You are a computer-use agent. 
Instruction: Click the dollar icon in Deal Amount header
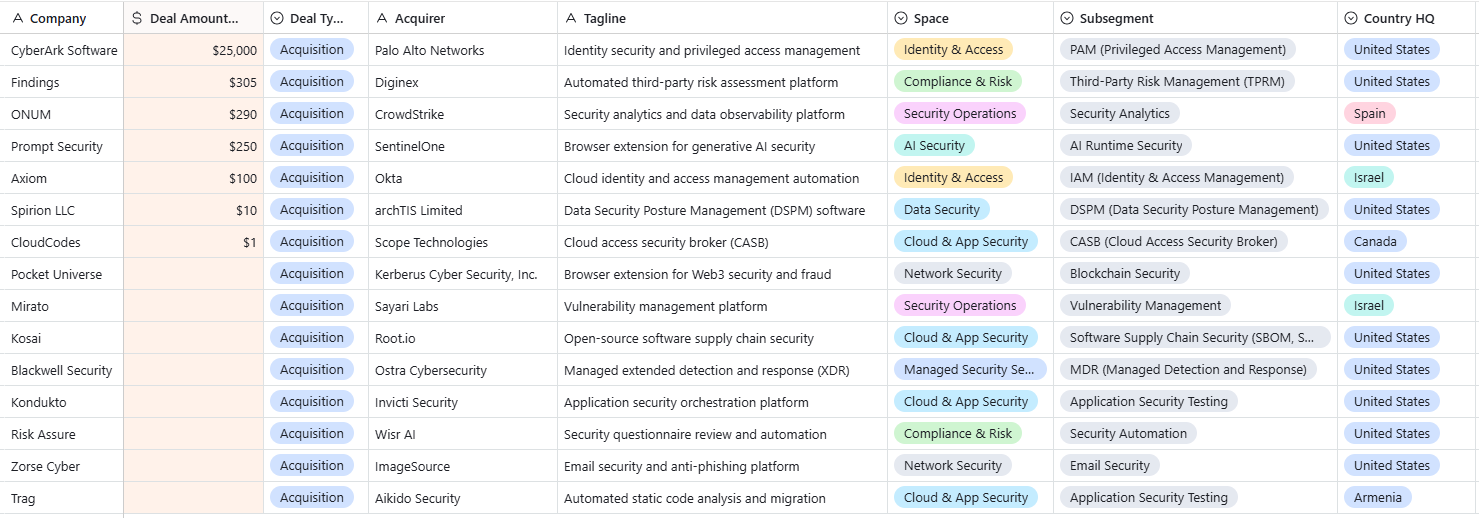137,18
